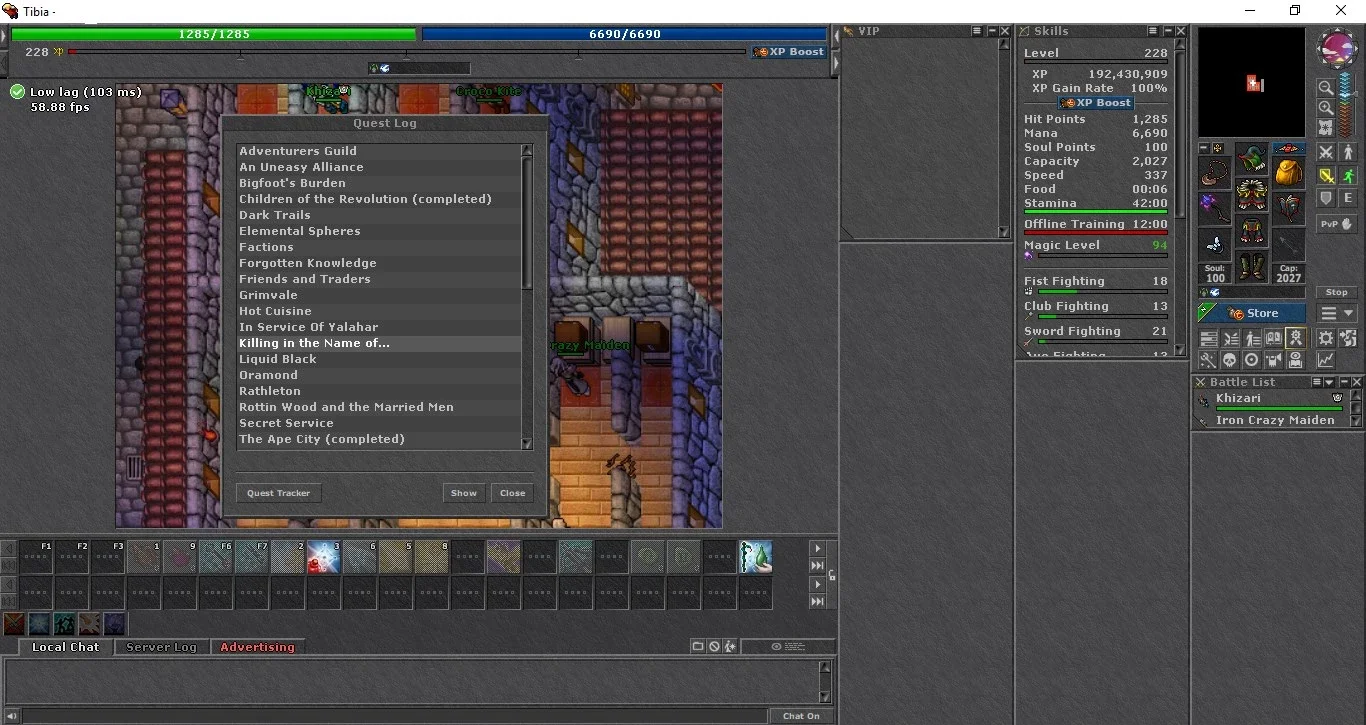
Task: Activate the glowing action bar slot 3
Action: [324, 557]
